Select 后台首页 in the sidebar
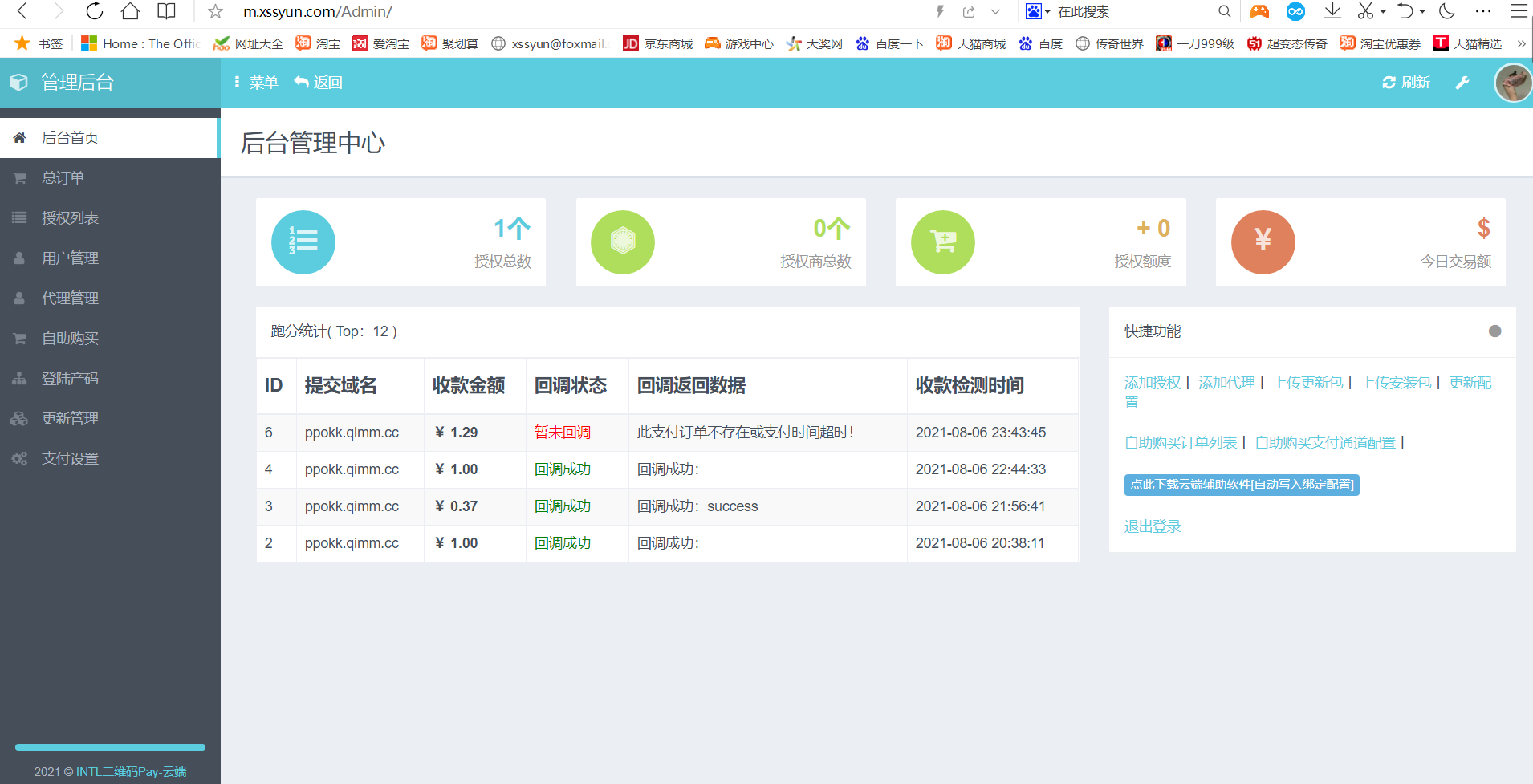Image resolution: width=1533 pixels, height=784 pixels. click(x=108, y=138)
